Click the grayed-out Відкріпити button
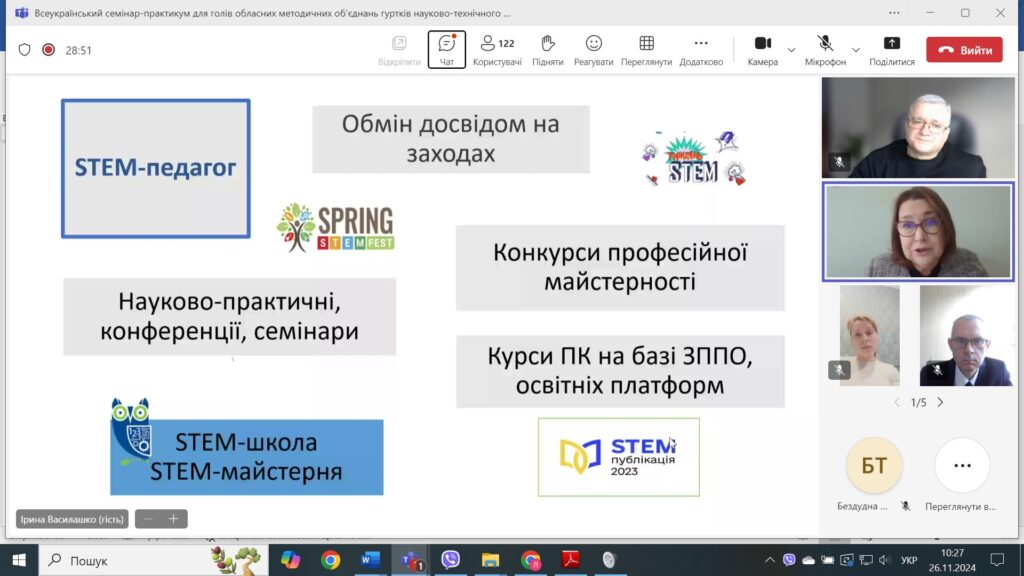The height and width of the screenshot is (576, 1024). coord(399,50)
